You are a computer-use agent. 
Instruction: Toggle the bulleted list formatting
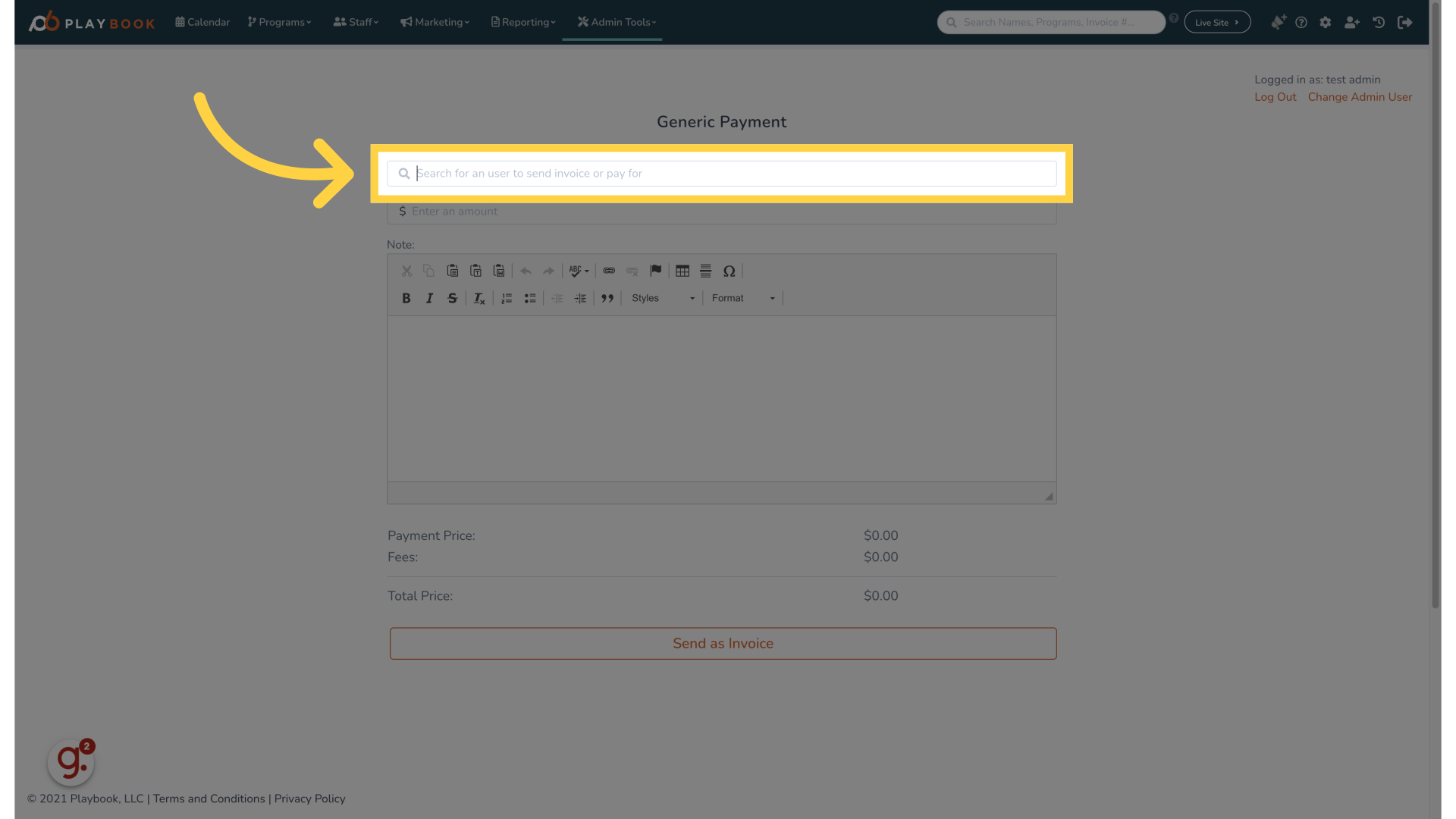(x=530, y=298)
